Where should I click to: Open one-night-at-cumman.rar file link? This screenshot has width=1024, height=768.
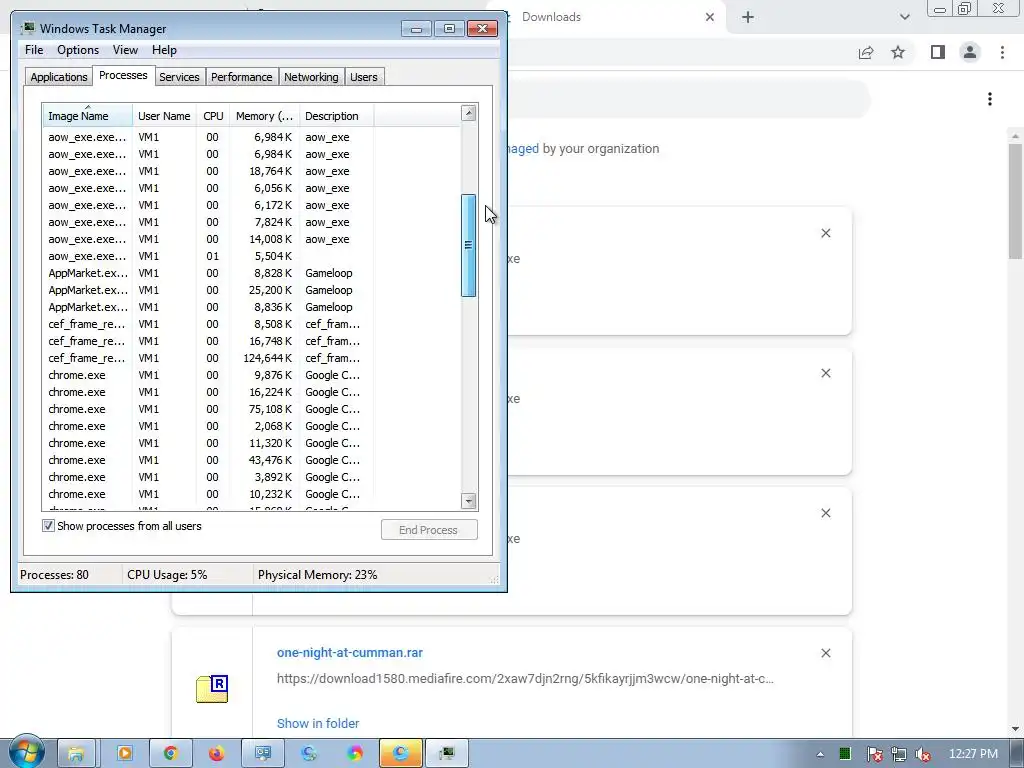[x=349, y=652]
